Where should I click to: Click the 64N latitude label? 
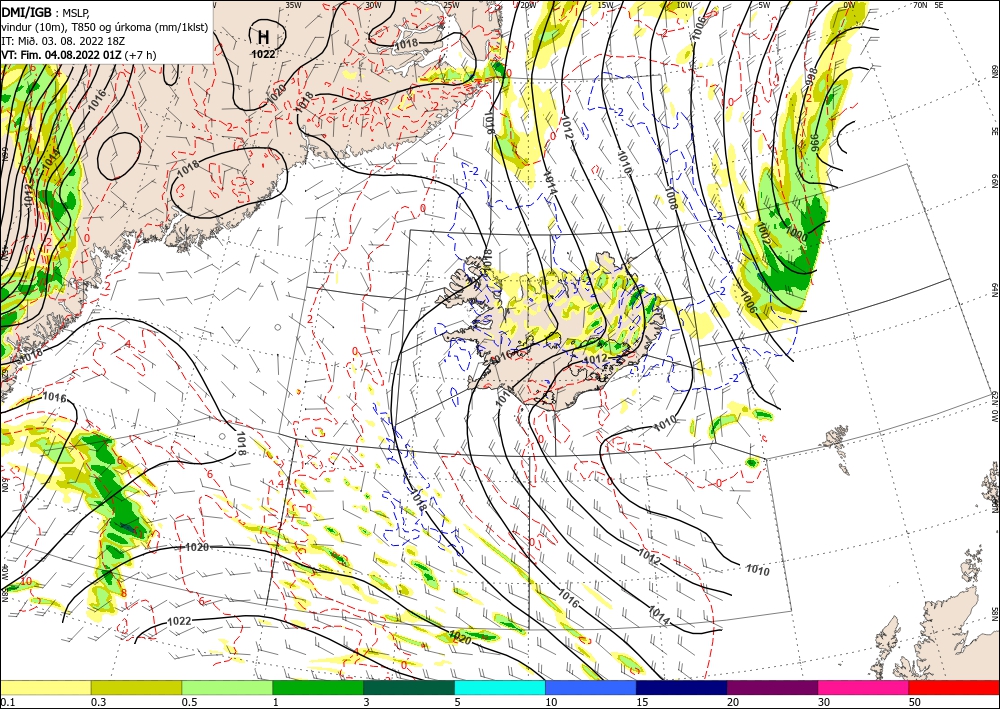coord(994,289)
